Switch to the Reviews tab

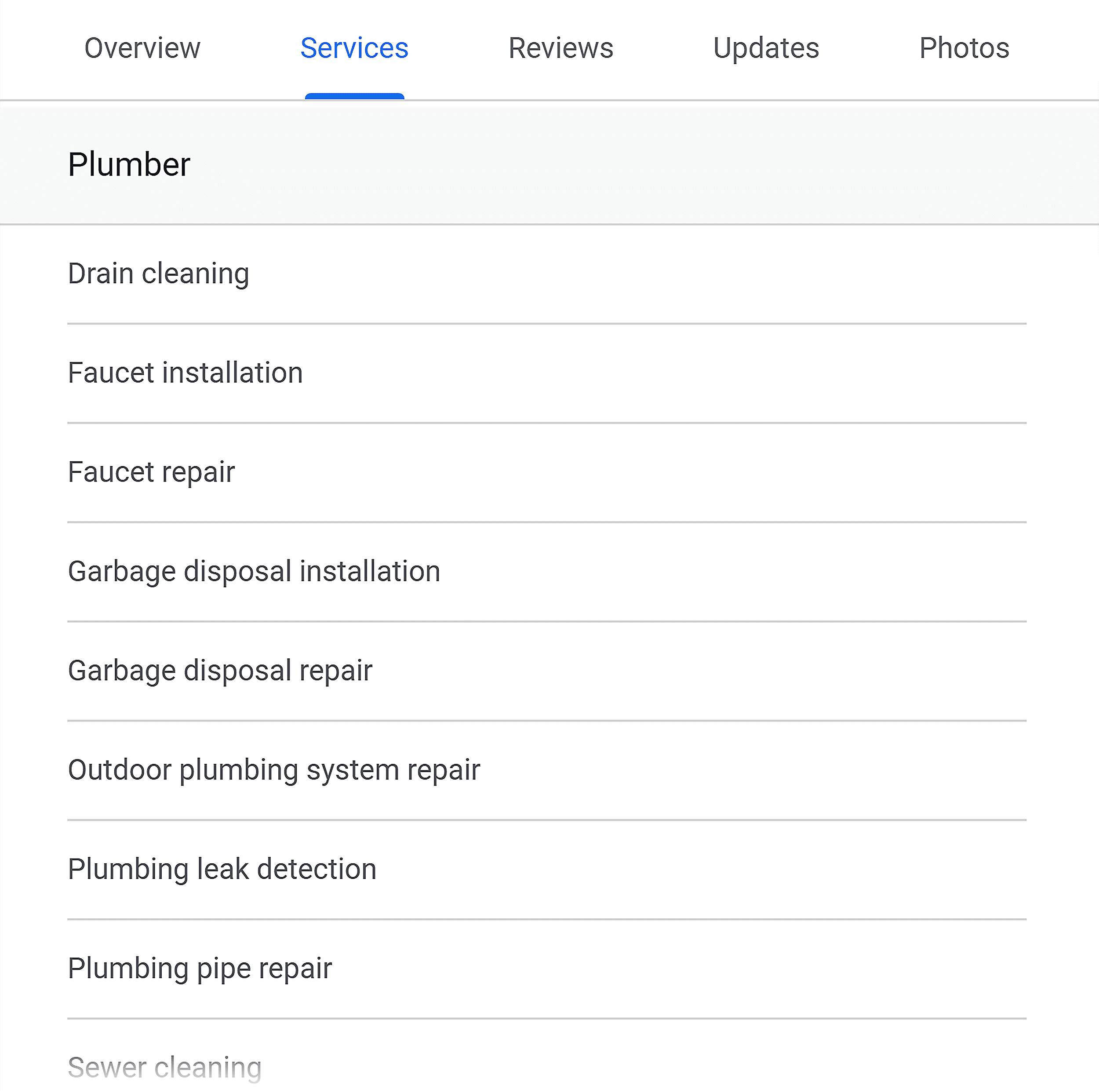click(x=560, y=48)
